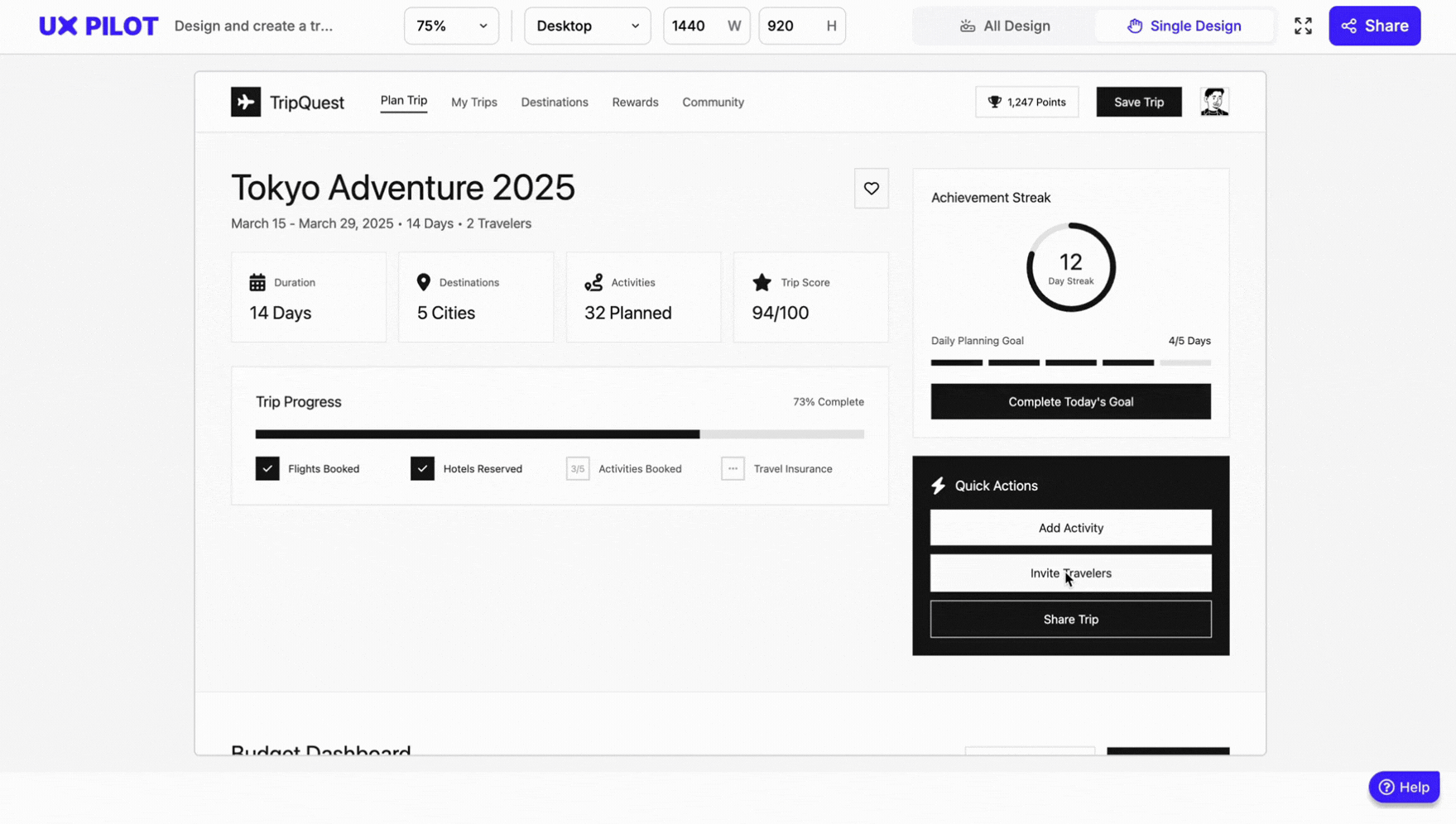This screenshot has height=824, width=1456.
Task: Click the Trip Progress bar
Action: click(560, 434)
